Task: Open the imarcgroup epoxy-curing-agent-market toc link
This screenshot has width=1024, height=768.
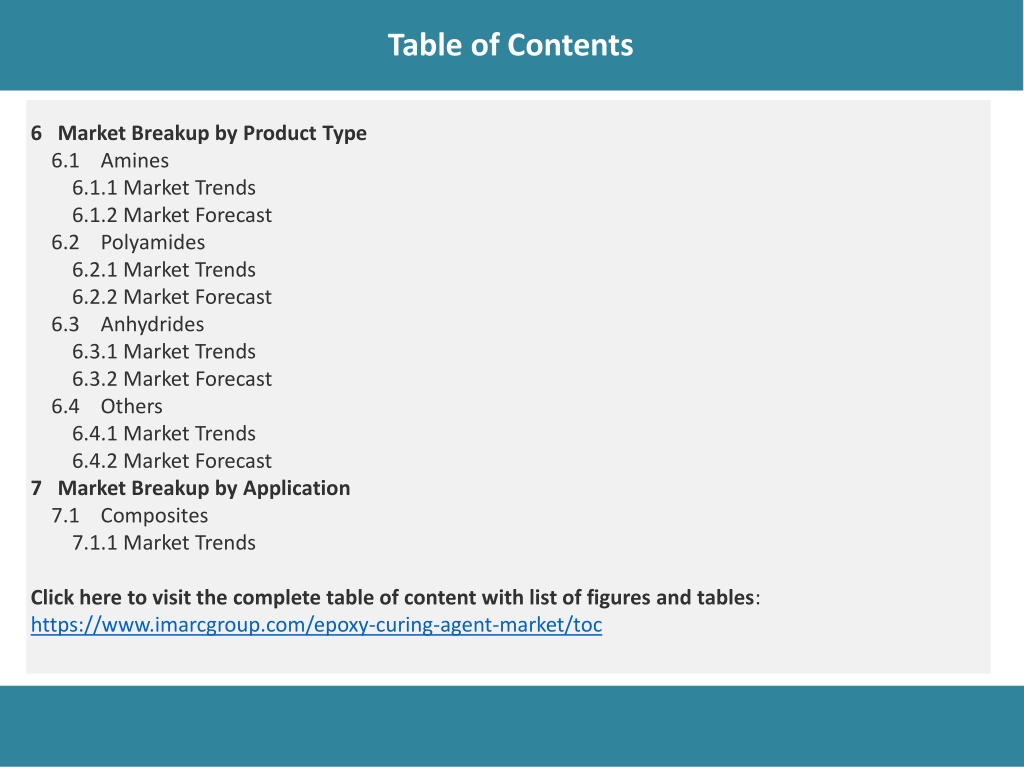Action: click(x=316, y=625)
